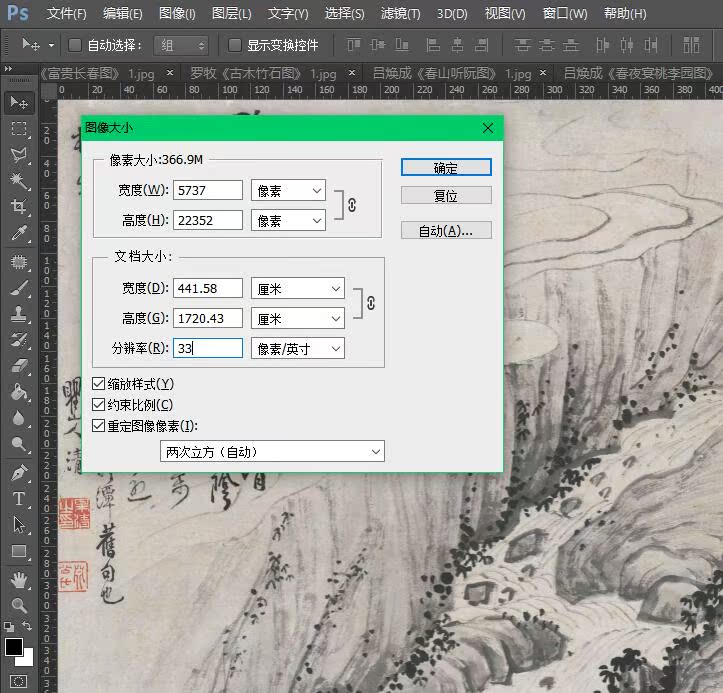723x693 pixels.
Task: Click the black foreground color swatch
Action: [14, 646]
